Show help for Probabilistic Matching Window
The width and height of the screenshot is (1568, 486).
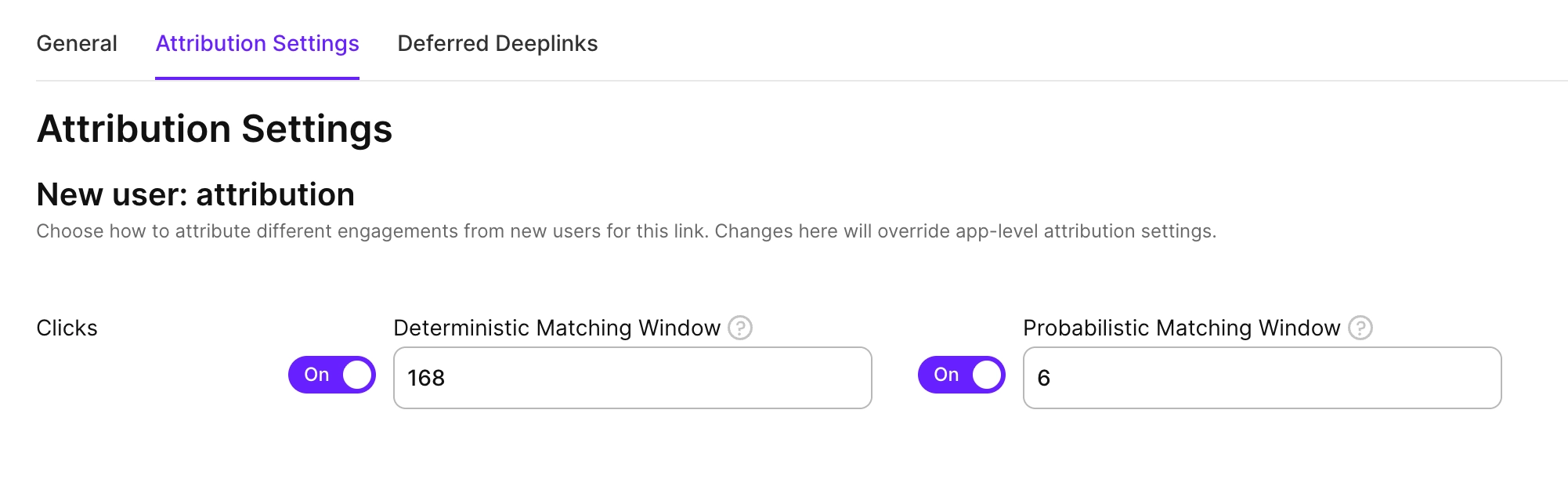click(x=1360, y=328)
